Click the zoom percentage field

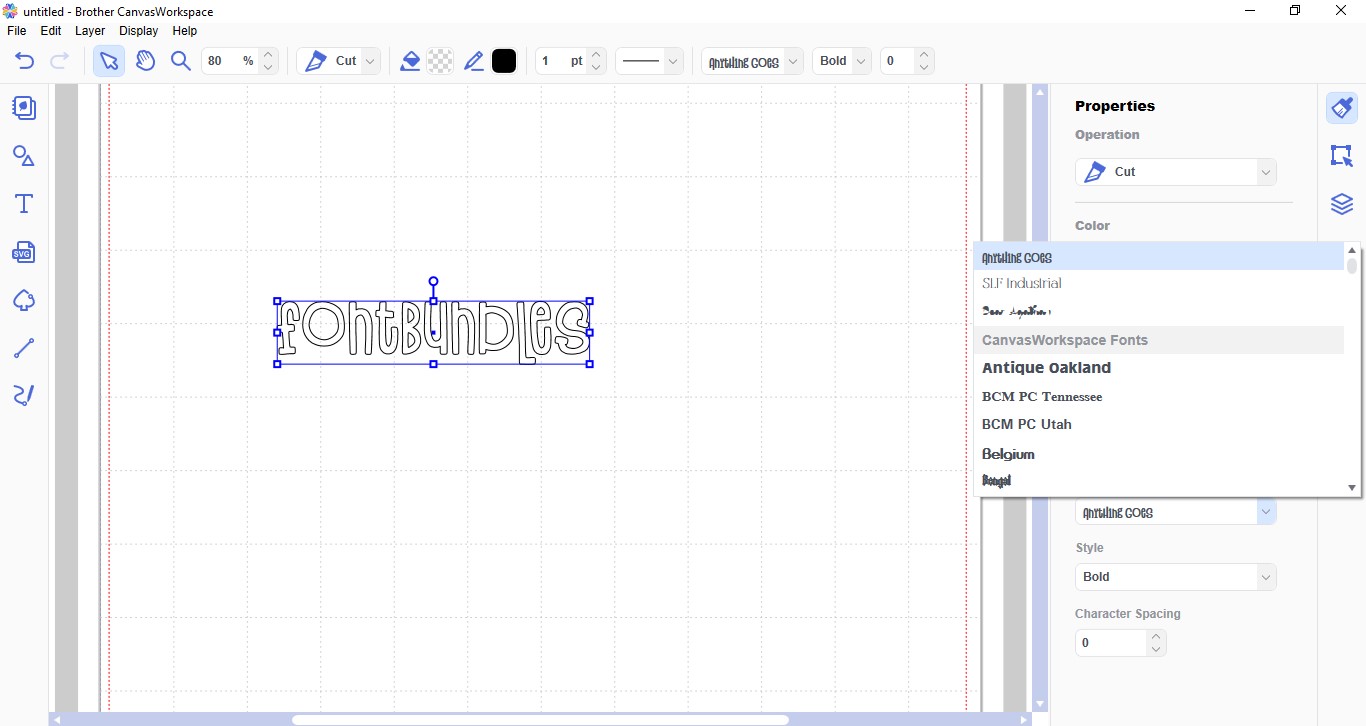pyautogui.click(x=230, y=61)
